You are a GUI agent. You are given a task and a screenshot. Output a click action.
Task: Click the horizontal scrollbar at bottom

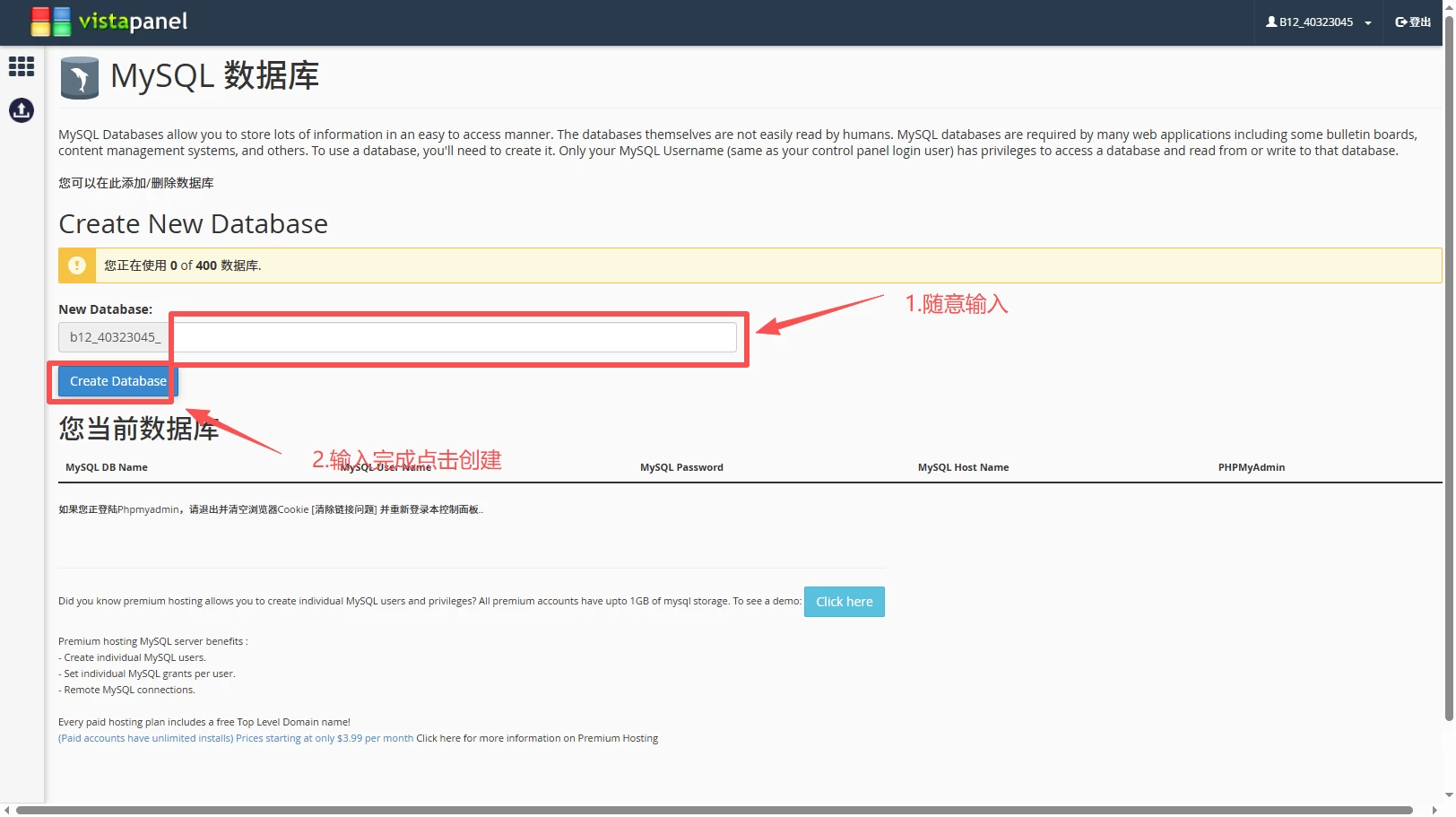point(714,810)
